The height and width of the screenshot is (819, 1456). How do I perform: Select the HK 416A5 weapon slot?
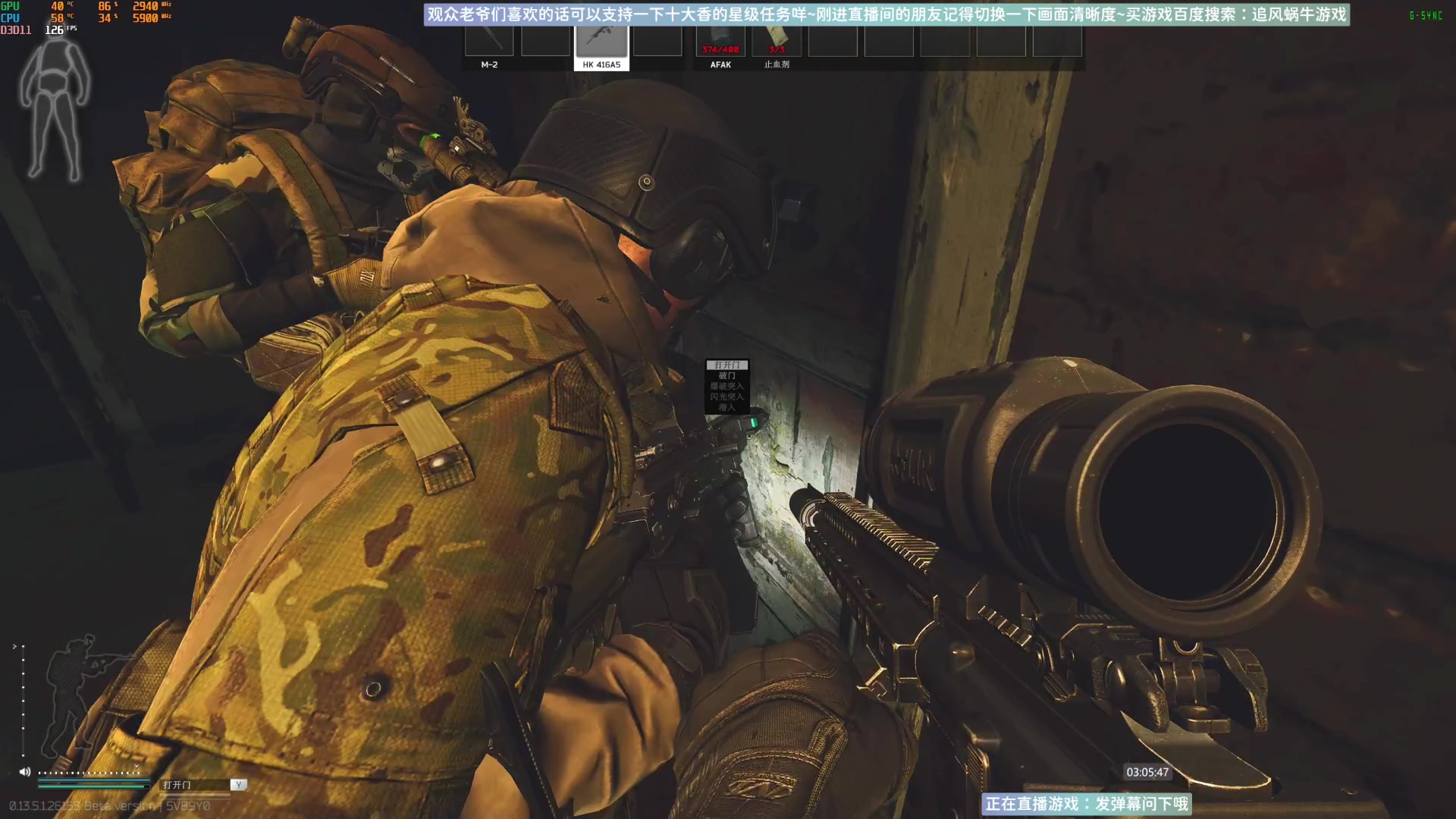point(601,42)
